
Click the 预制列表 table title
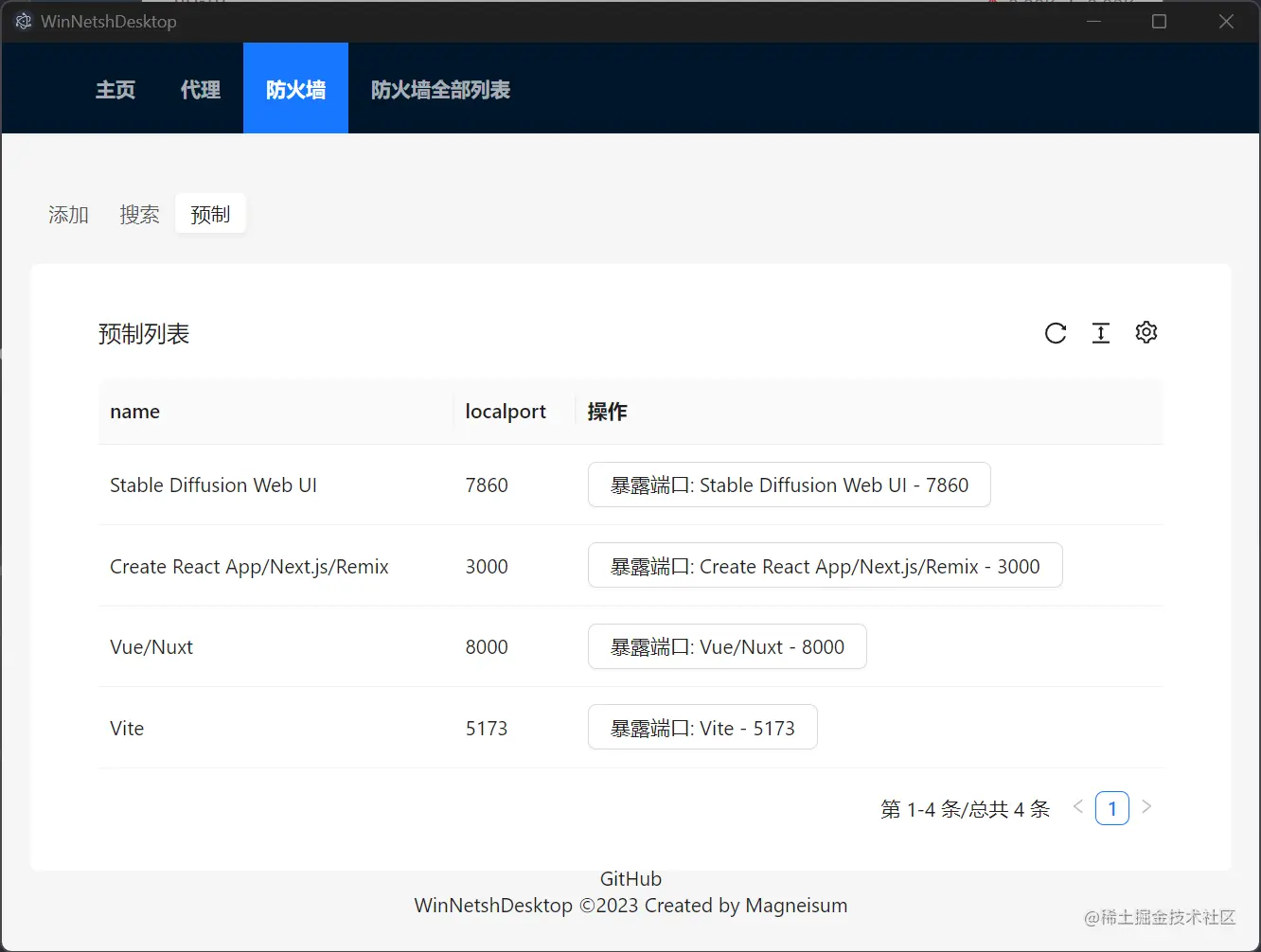144,334
